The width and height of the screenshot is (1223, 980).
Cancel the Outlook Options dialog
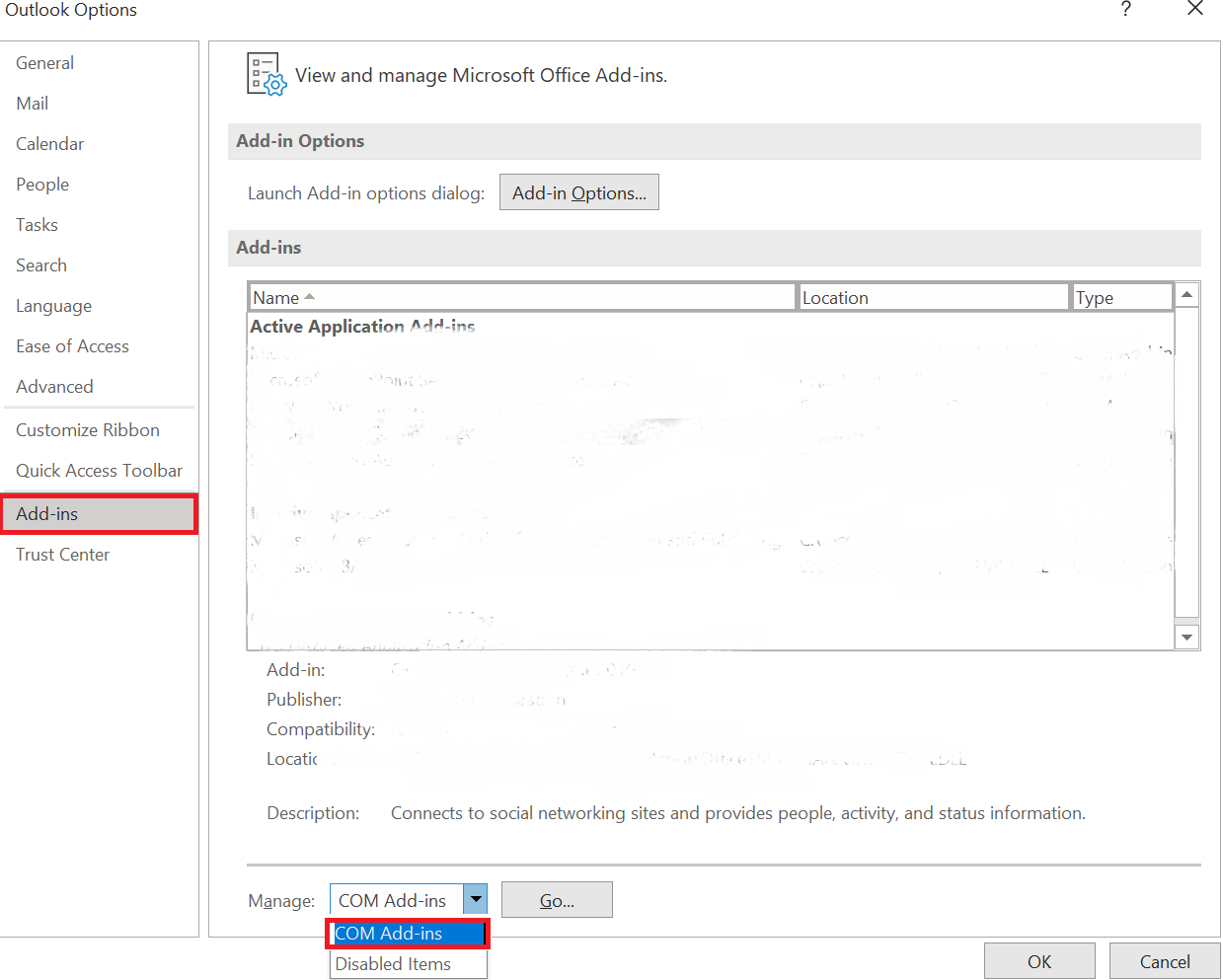point(1165,961)
